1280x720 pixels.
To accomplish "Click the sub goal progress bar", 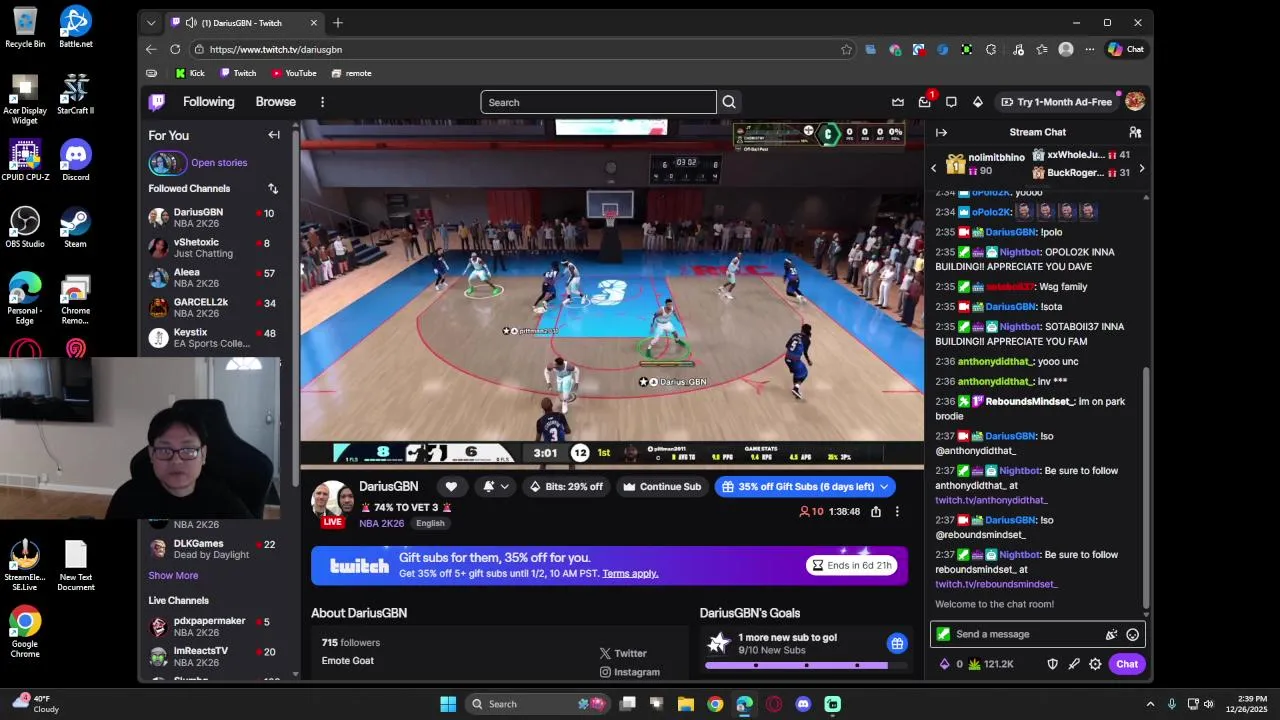I will [x=806, y=665].
